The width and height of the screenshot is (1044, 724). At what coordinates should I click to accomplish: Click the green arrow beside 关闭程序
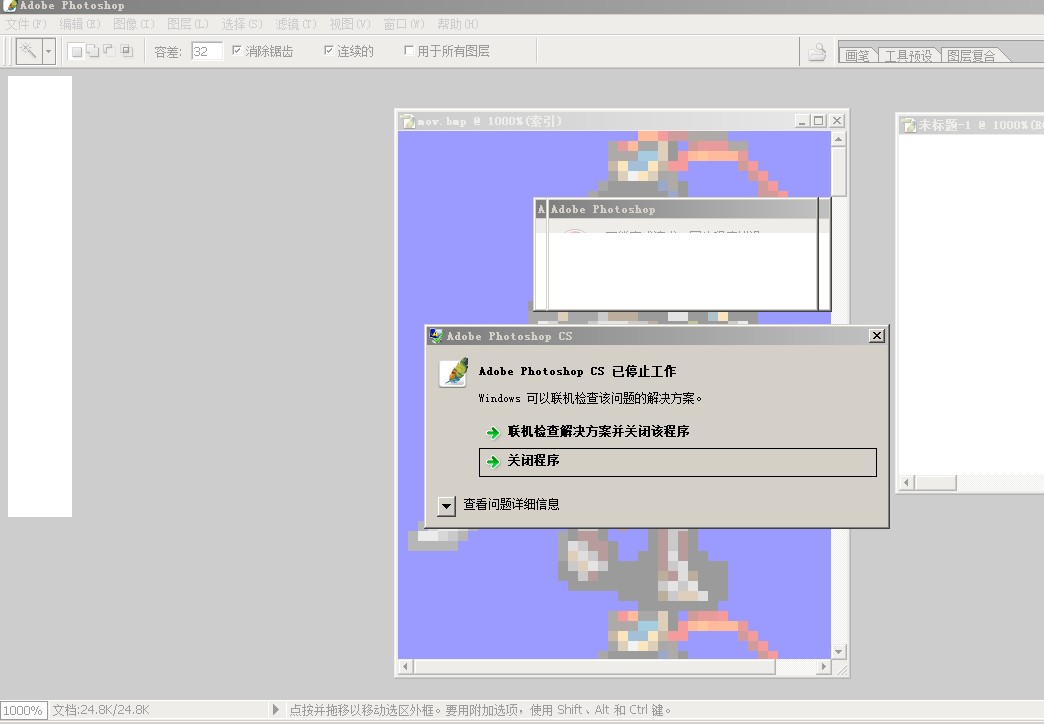point(493,462)
